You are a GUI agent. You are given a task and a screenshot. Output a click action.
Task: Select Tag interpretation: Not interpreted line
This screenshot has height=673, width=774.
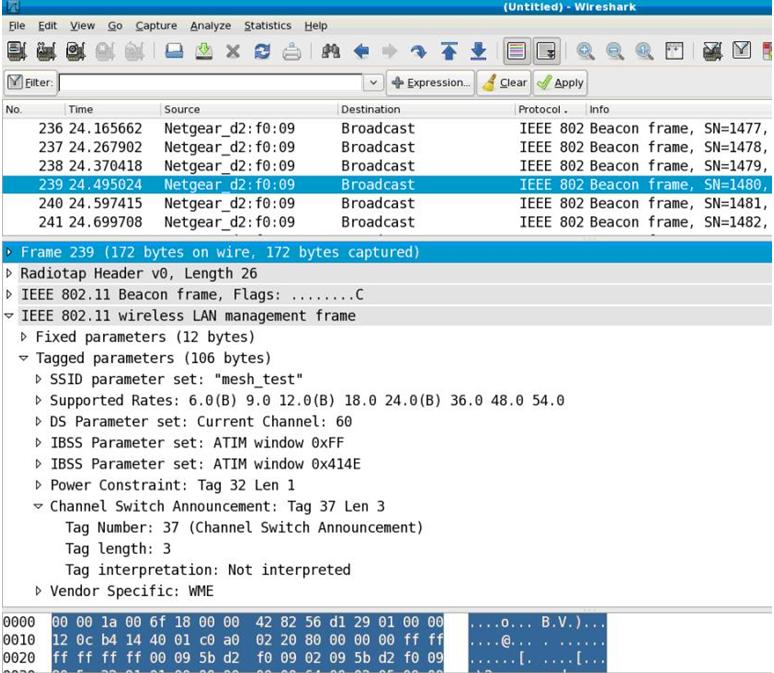(208, 570)
